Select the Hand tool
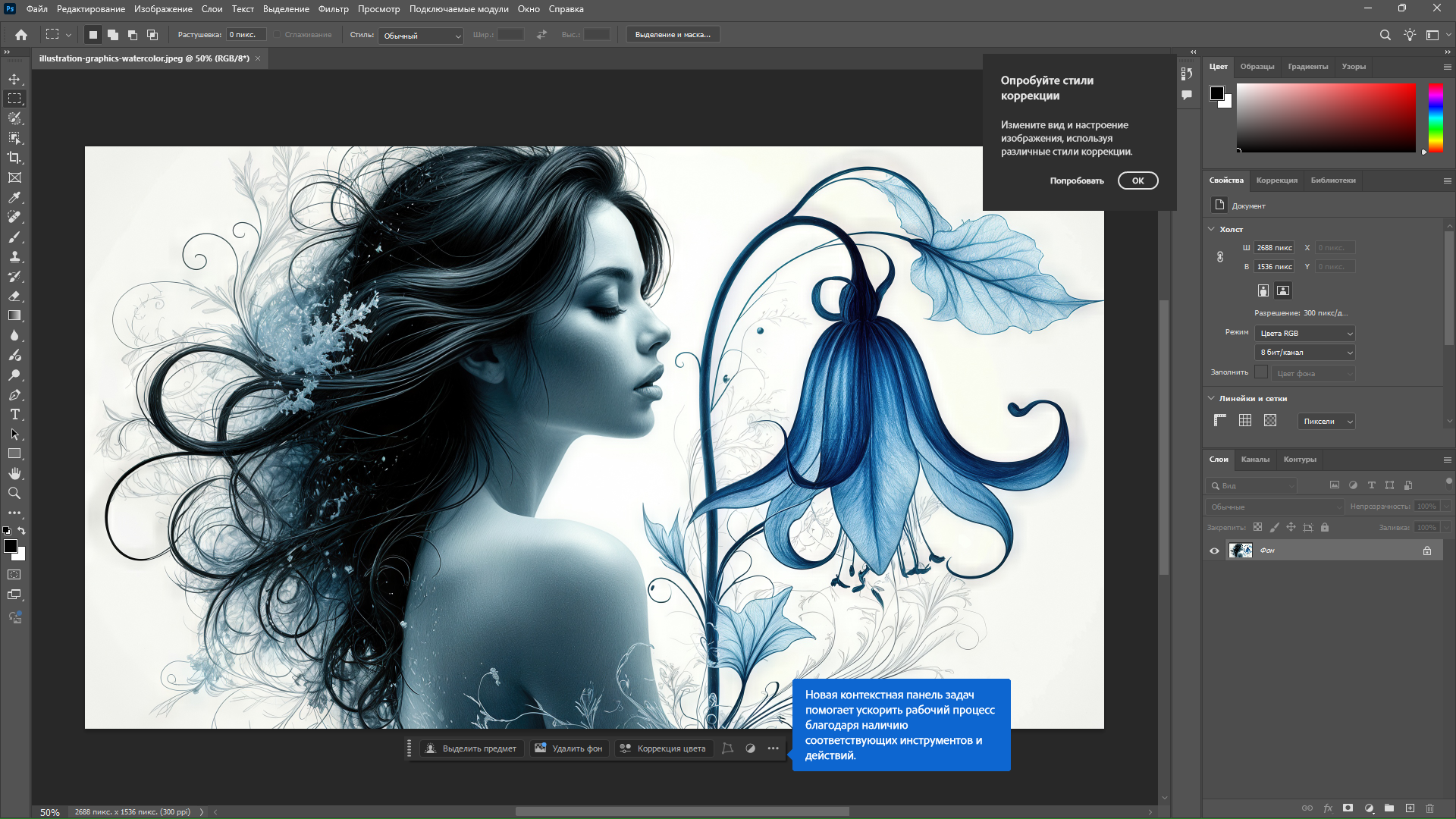This screenshot has height=819, width=1456. [14, 473]
